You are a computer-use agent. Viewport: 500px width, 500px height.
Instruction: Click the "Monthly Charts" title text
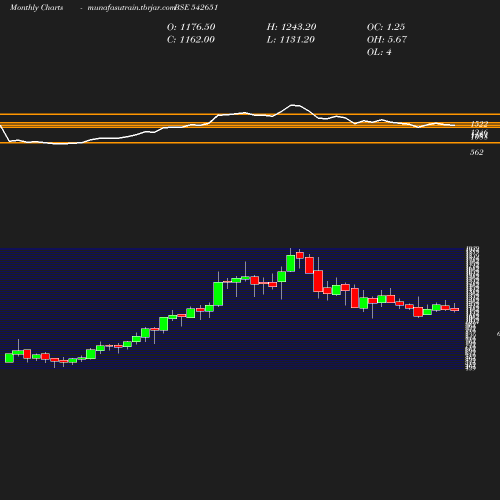point(36,8)
